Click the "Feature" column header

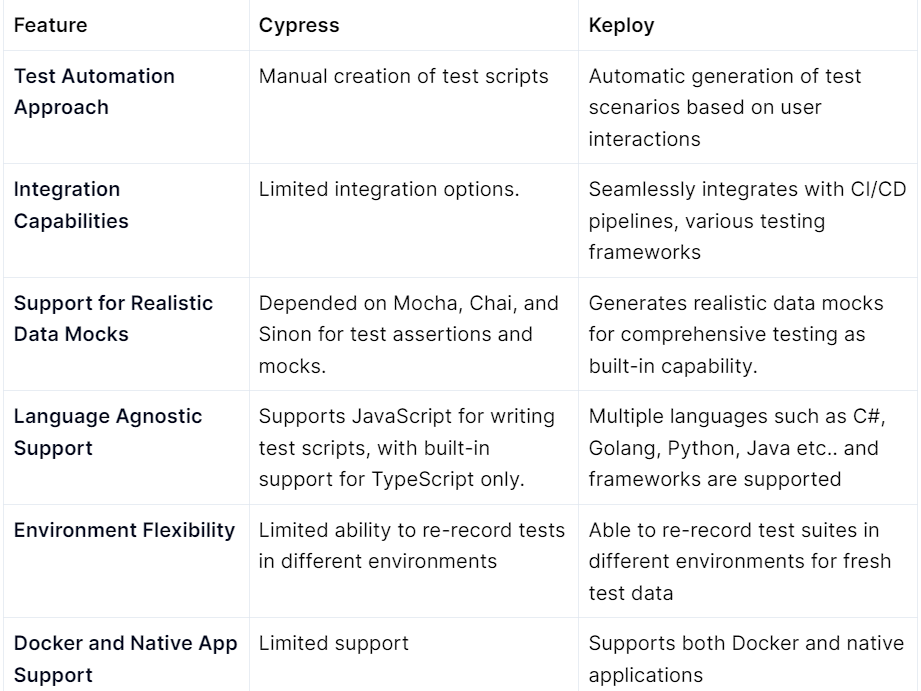(x=51, y=26)
